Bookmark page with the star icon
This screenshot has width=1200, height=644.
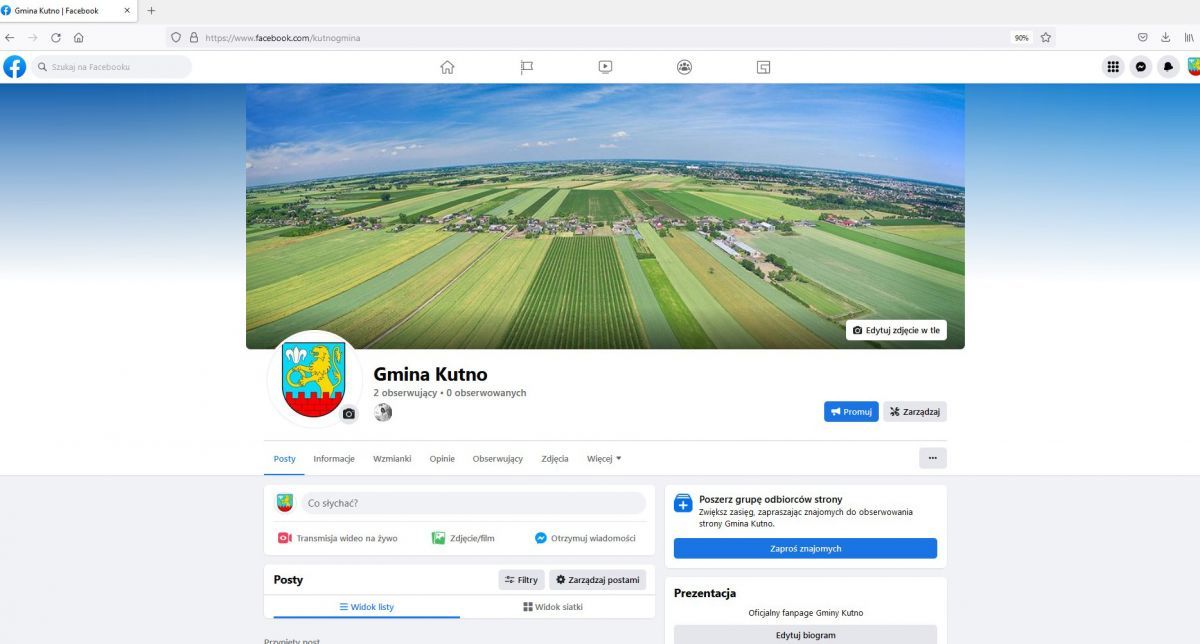click(1046, 37)
